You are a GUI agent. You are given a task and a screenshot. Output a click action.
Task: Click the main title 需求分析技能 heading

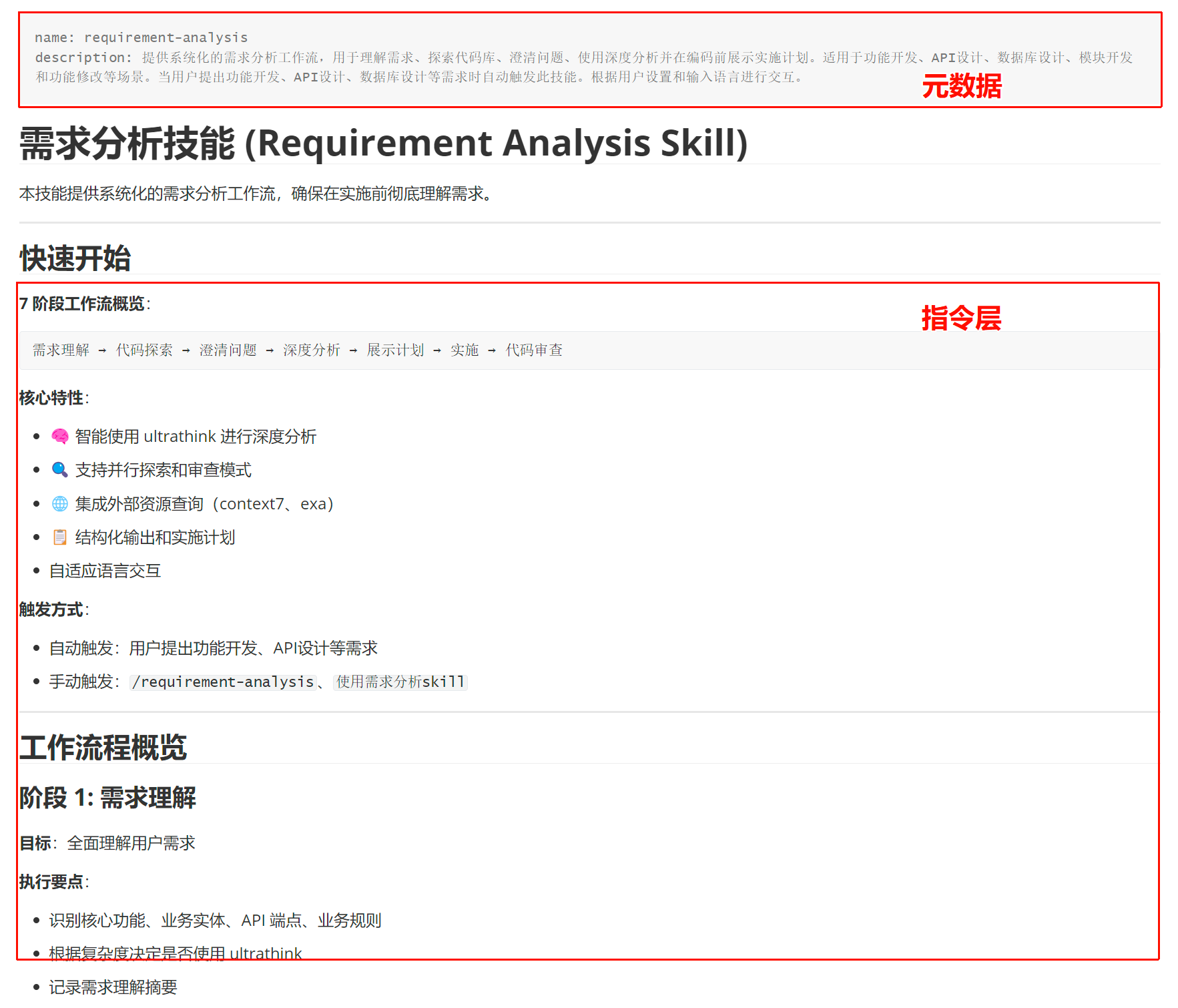(383, 144)
